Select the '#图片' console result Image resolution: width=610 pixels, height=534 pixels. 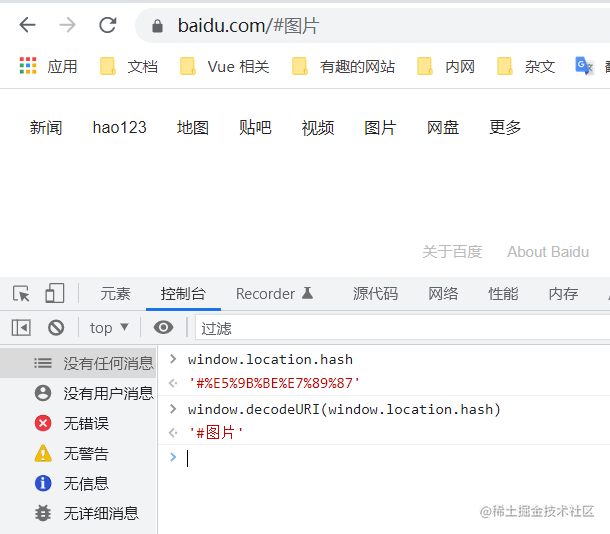pos(216,432)
